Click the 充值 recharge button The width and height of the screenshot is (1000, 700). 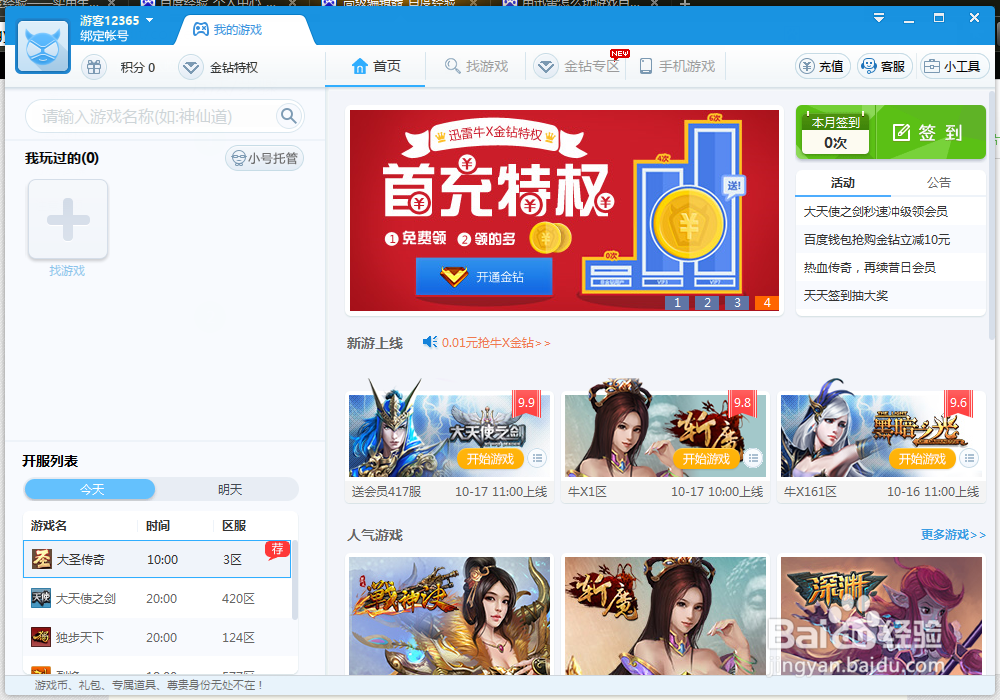click(823, 66)
